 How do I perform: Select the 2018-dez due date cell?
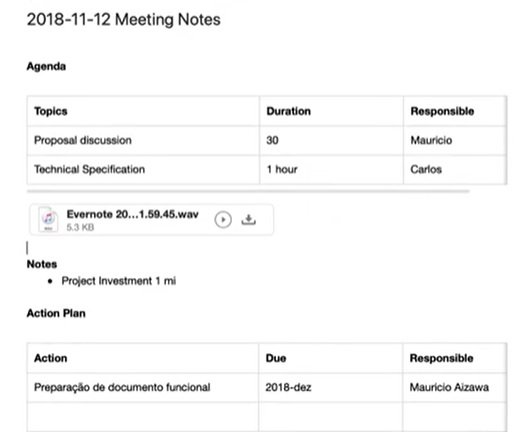click(x=331, y=387)
